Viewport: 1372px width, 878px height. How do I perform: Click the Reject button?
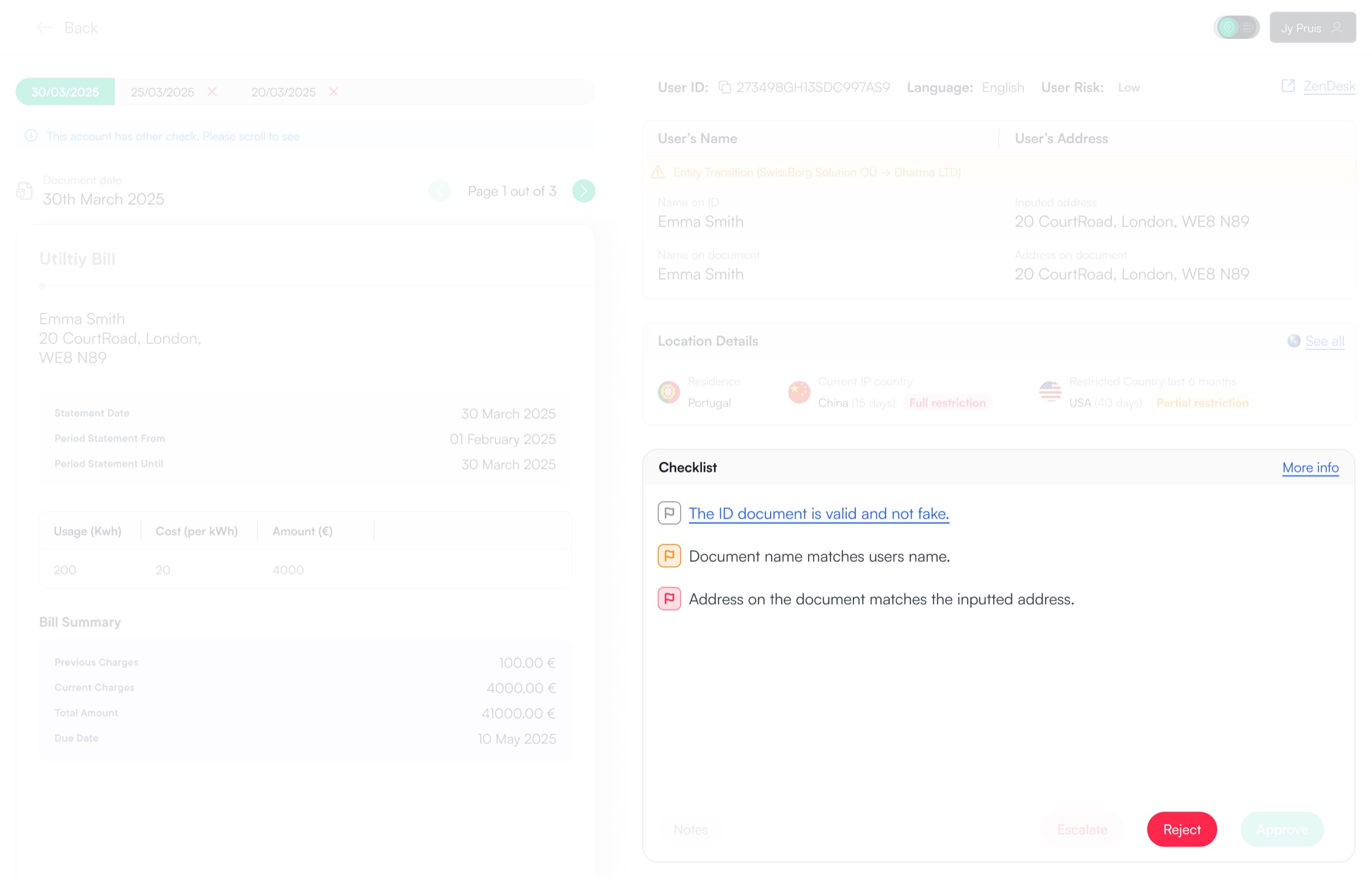coord(1182,829)
